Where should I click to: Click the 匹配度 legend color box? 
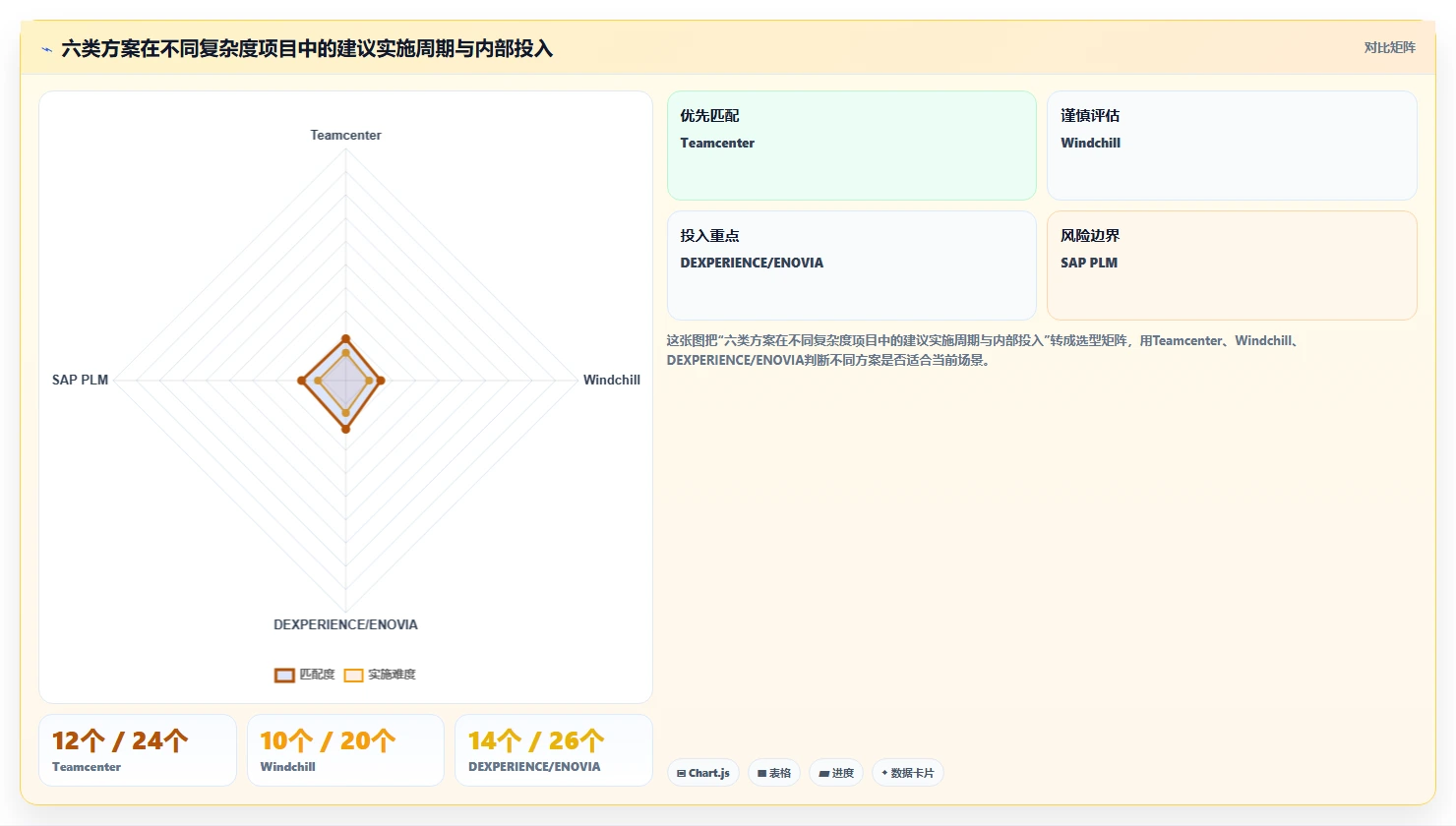click(x=284, y=675)
